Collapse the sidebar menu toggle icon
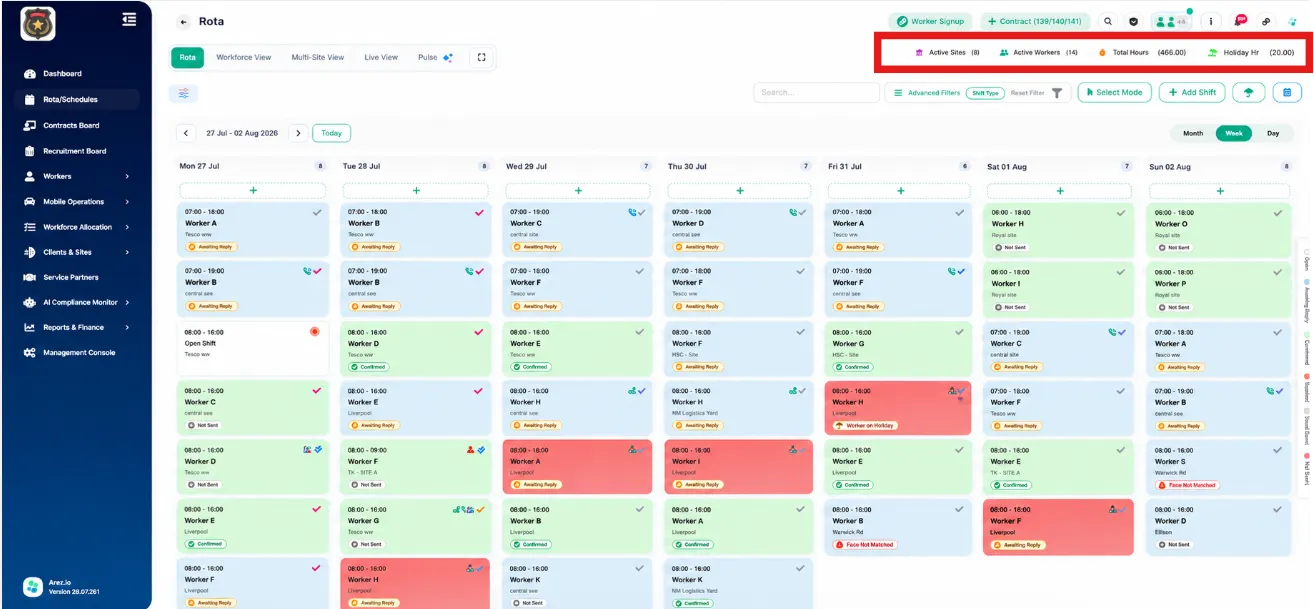This screenshot has height=609, width=1314. [129, 18]
